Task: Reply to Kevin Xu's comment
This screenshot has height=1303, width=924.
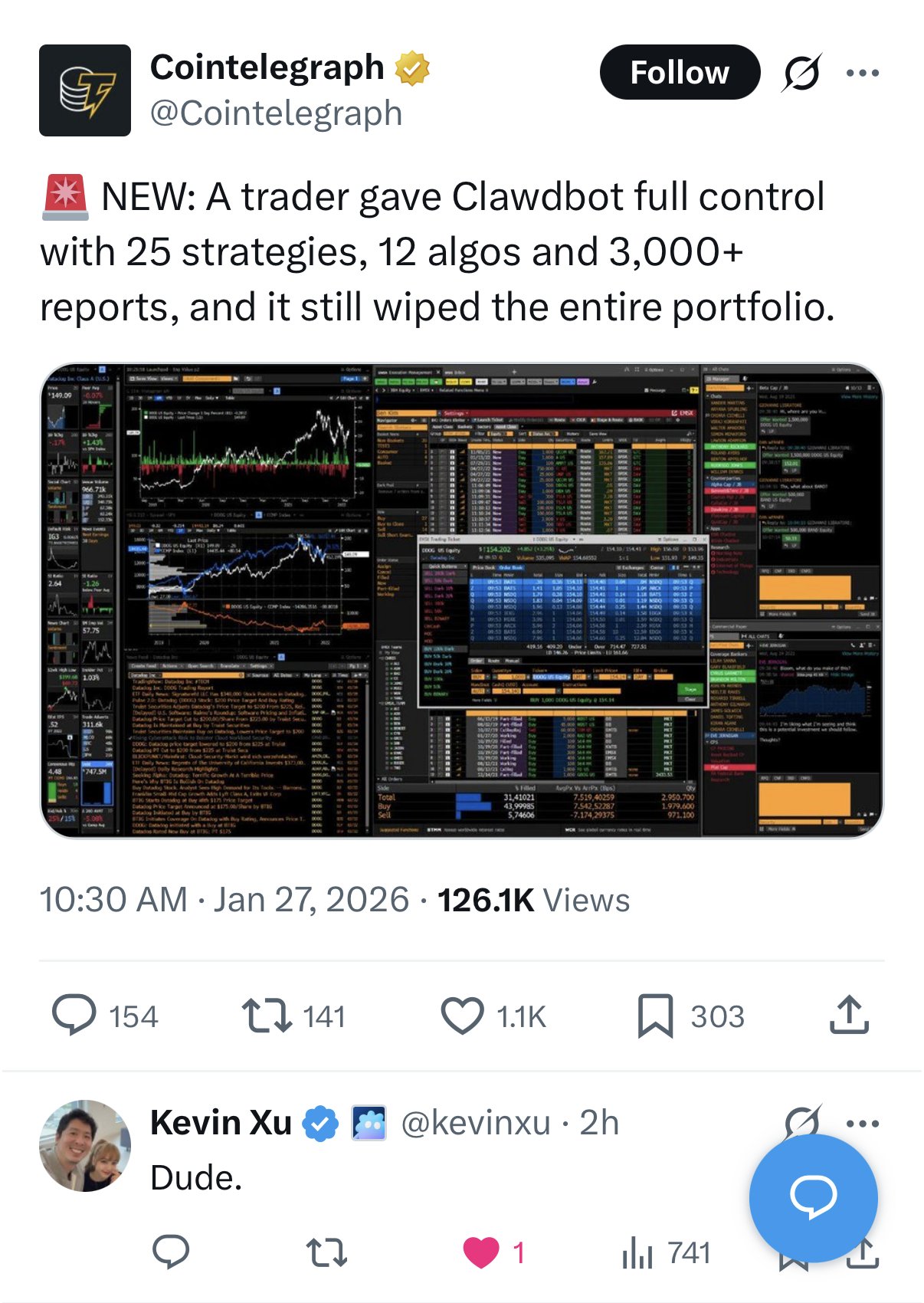Action: click(171, 1252)
